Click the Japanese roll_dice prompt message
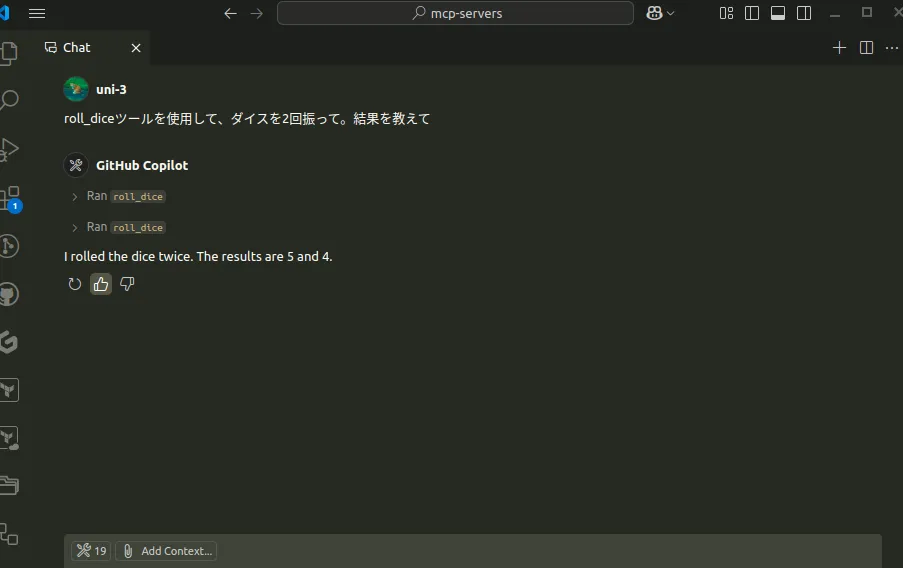Image resolution: width=903 pixels, height=568 pixels. (x=247, y=119)
